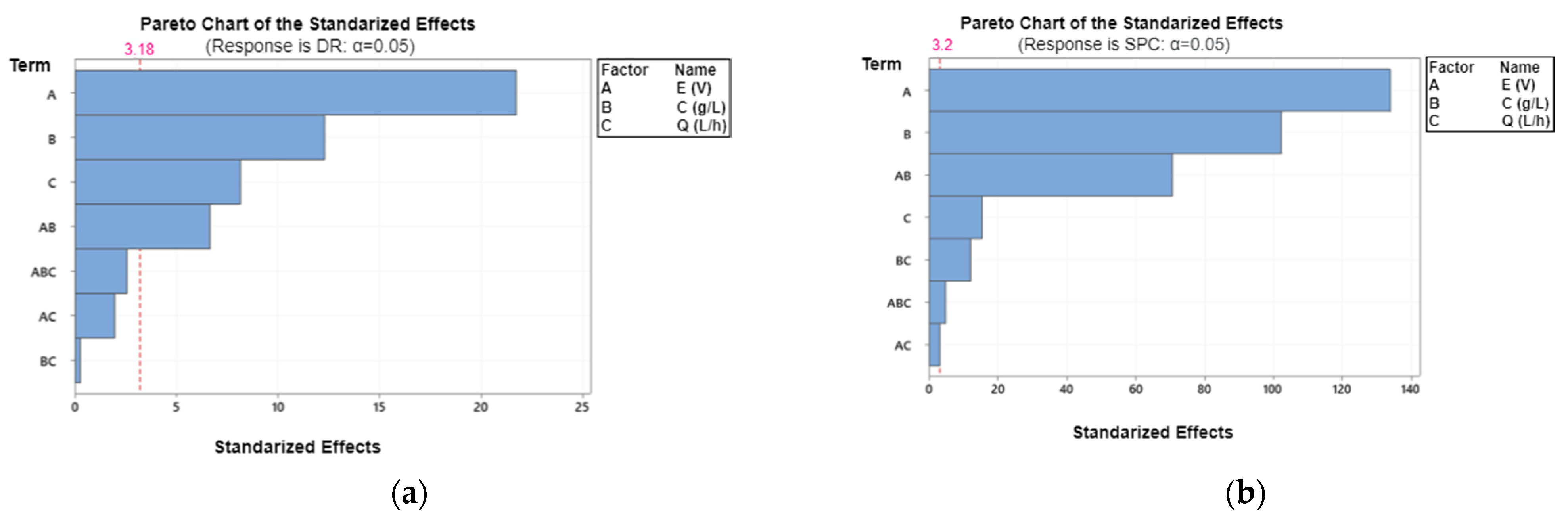Click bar B in the DR chart
The height and width of the screenshot is (521, 1568).
point(199,138)
